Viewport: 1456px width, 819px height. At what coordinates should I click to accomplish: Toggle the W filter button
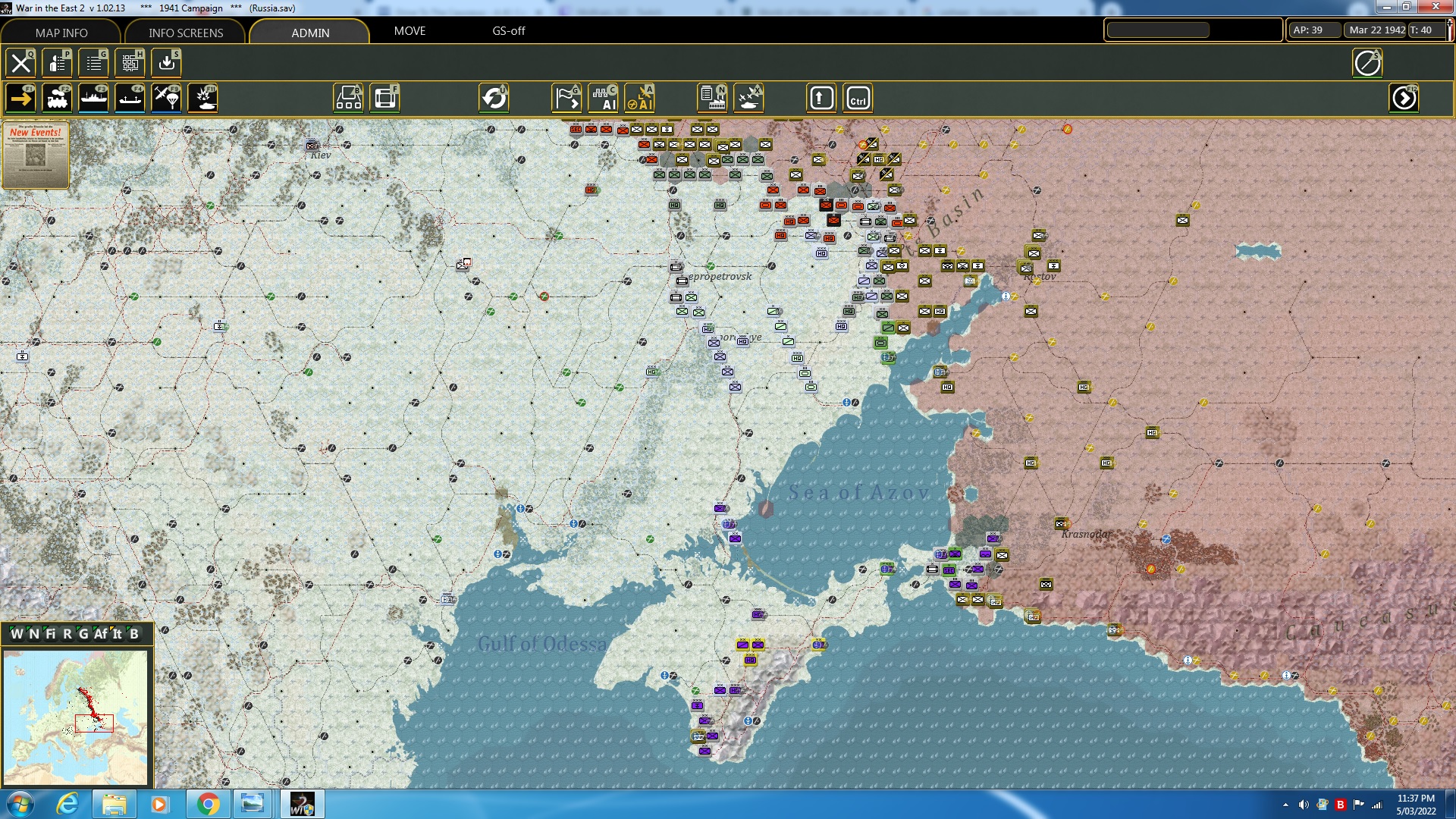click(x=17, y=634)
